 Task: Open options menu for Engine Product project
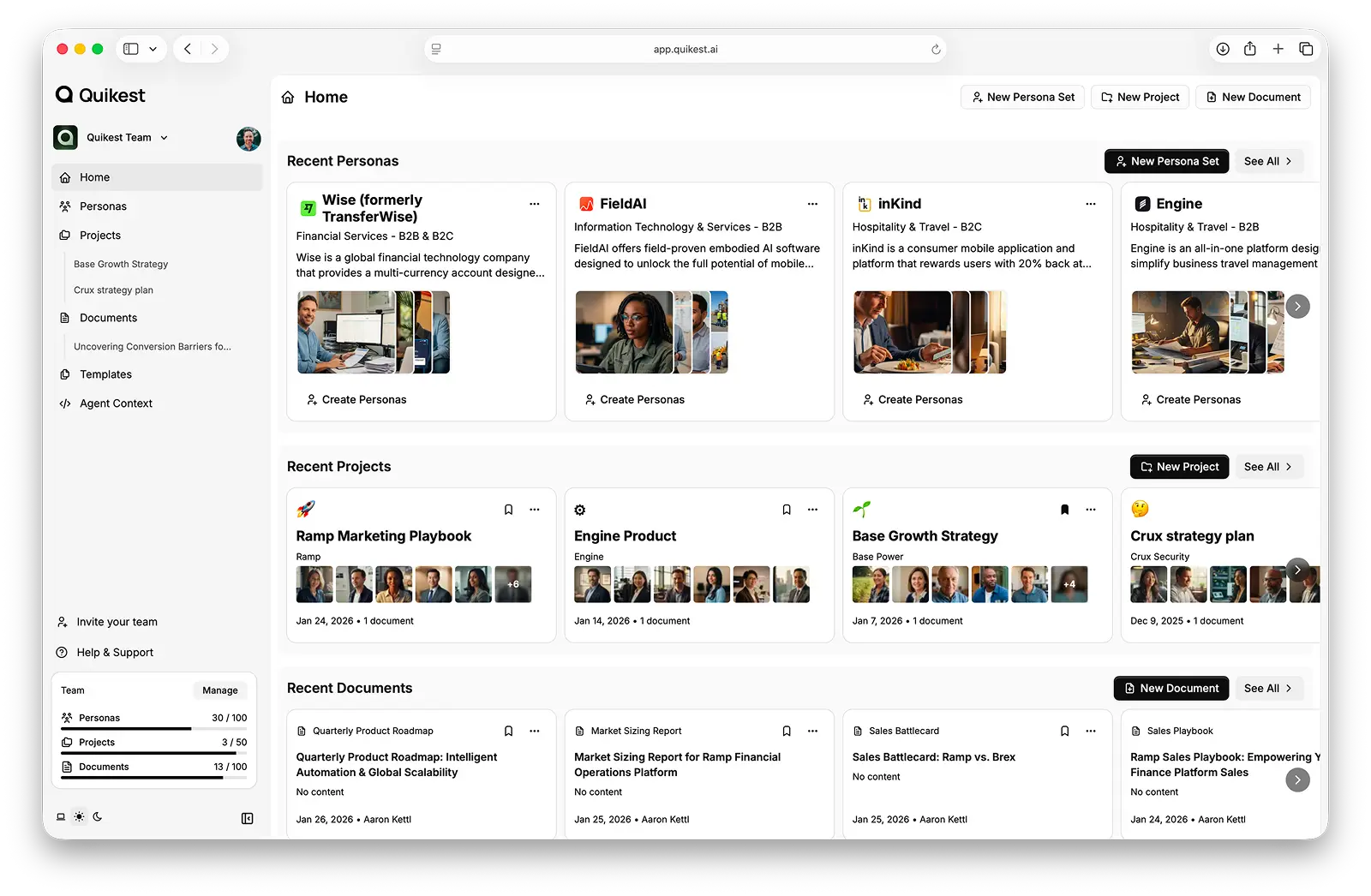coord(812,510)
